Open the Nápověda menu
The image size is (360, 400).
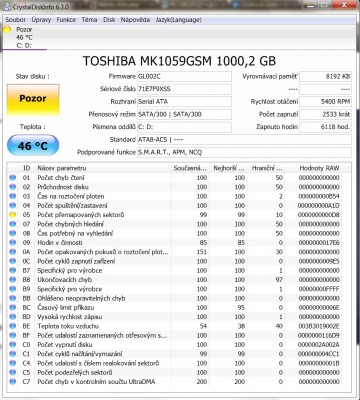coord(135,20)
